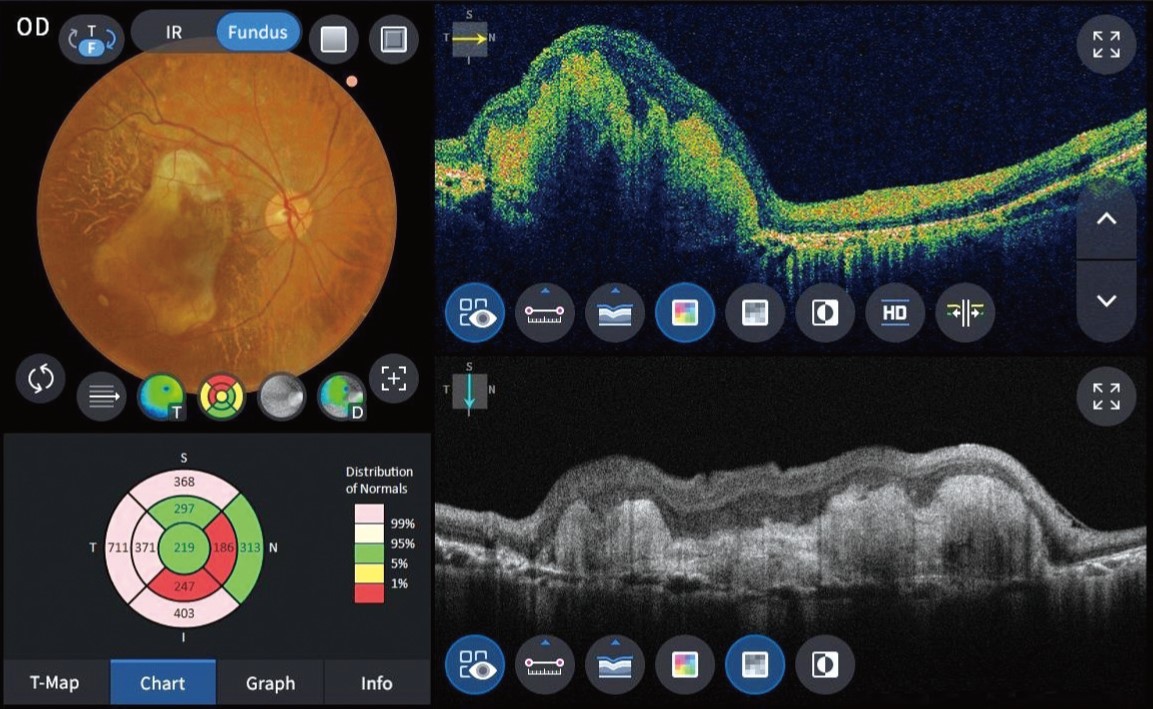The image size is (1153, 709).
Task: Open the T-Map tab
Action: [x=56, y=683]
